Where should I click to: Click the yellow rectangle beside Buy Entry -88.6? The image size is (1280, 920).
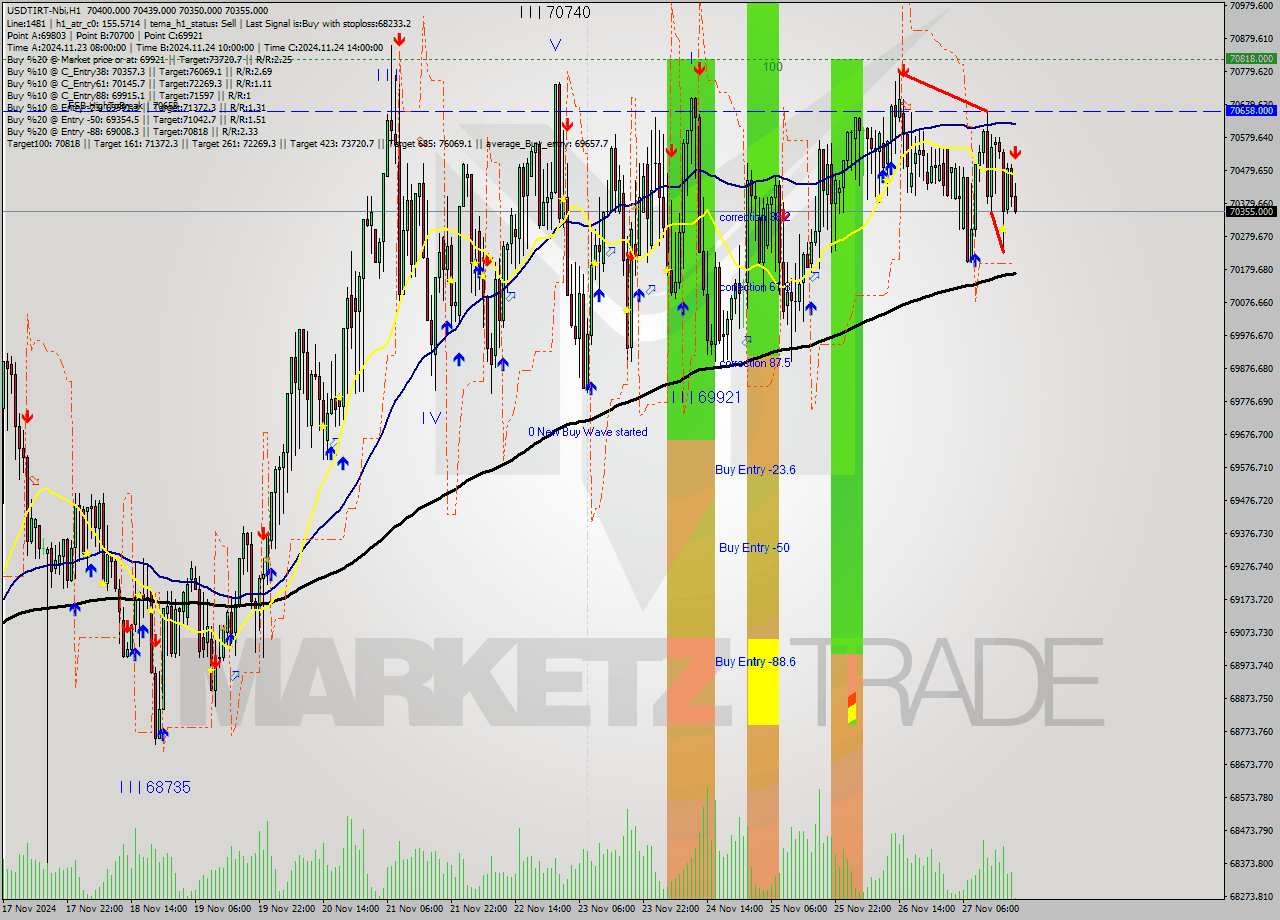click(763, 682)
